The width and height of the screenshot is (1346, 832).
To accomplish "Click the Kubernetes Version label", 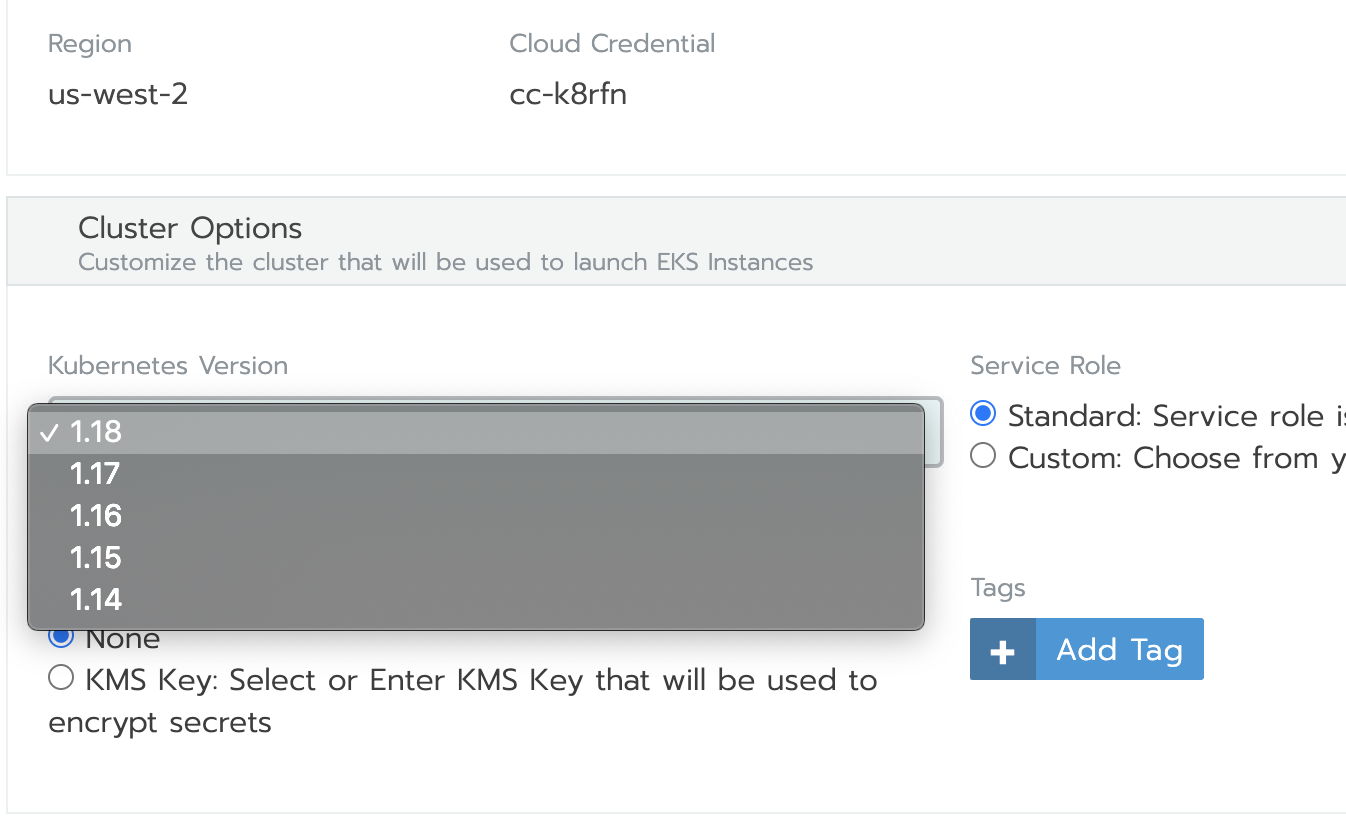I will (167, 365).
